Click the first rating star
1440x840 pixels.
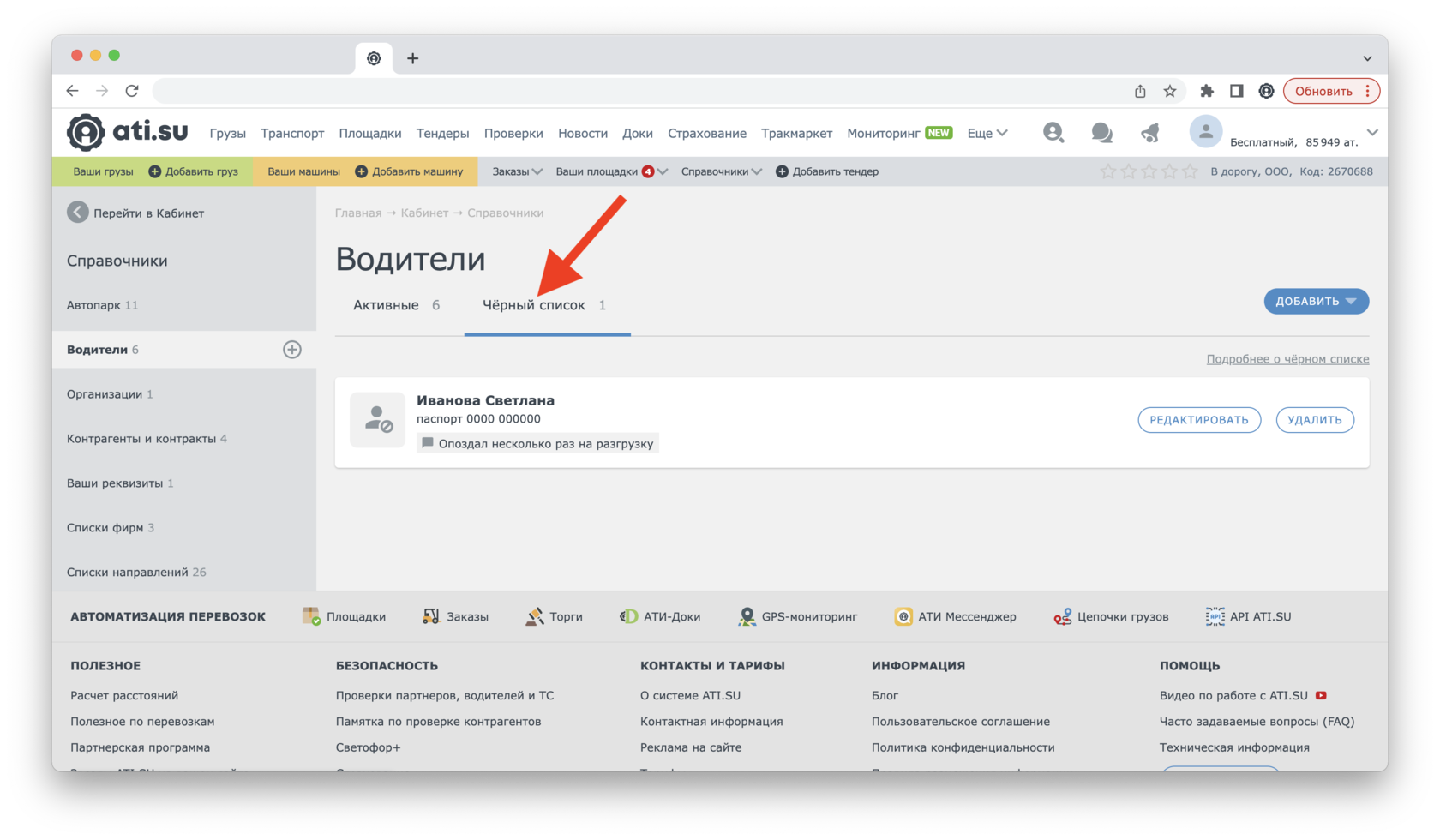click(x=1108, y=171)
